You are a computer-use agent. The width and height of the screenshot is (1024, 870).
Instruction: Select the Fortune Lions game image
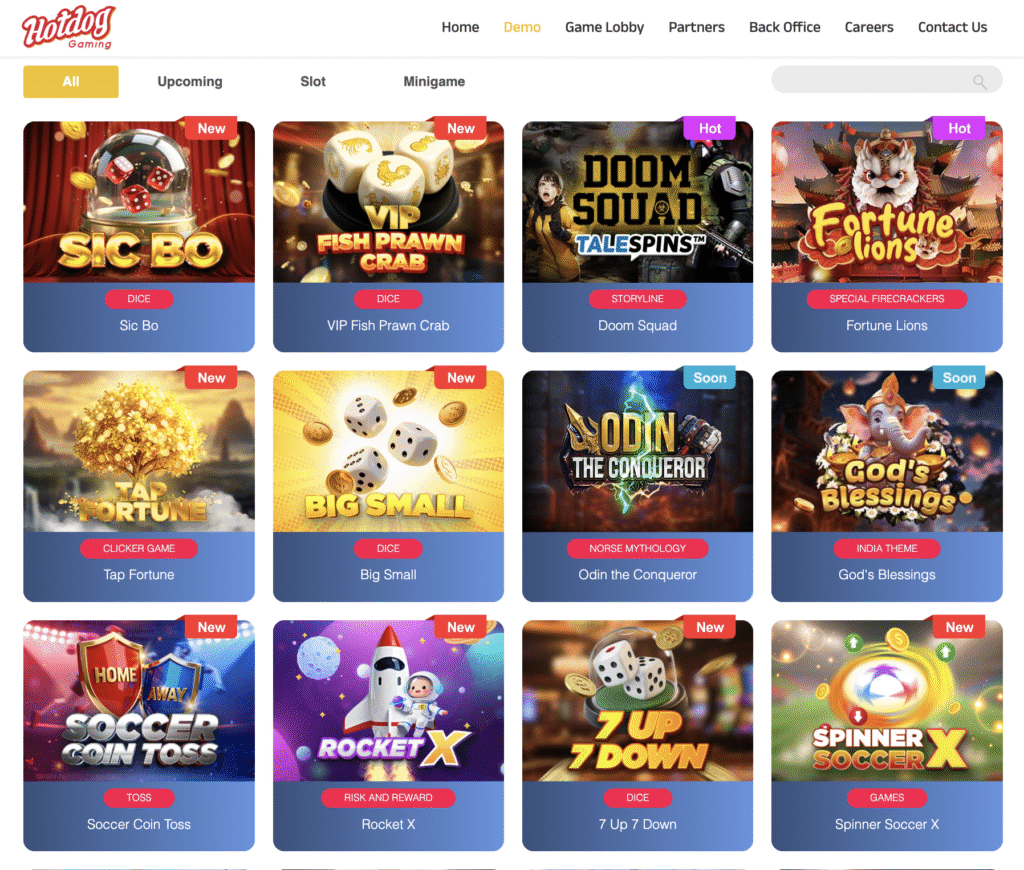click(887, 202)
